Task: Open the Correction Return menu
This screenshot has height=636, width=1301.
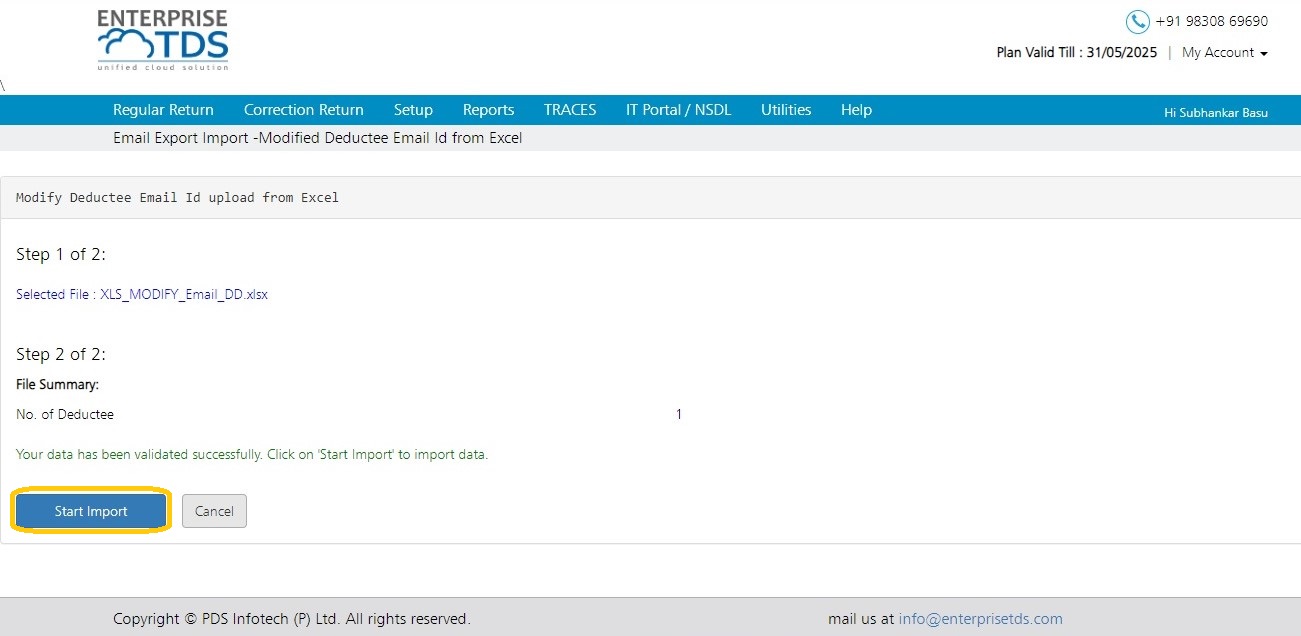Action: tap(304, 110)
